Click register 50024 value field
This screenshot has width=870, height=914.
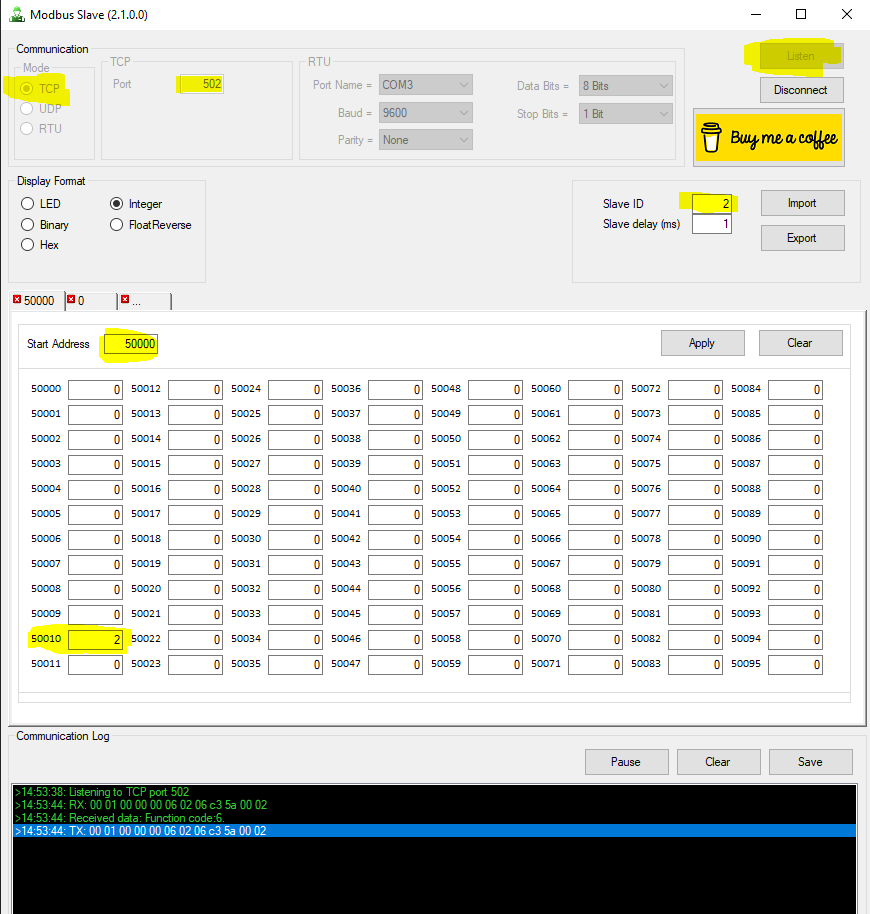click(295, 389)
